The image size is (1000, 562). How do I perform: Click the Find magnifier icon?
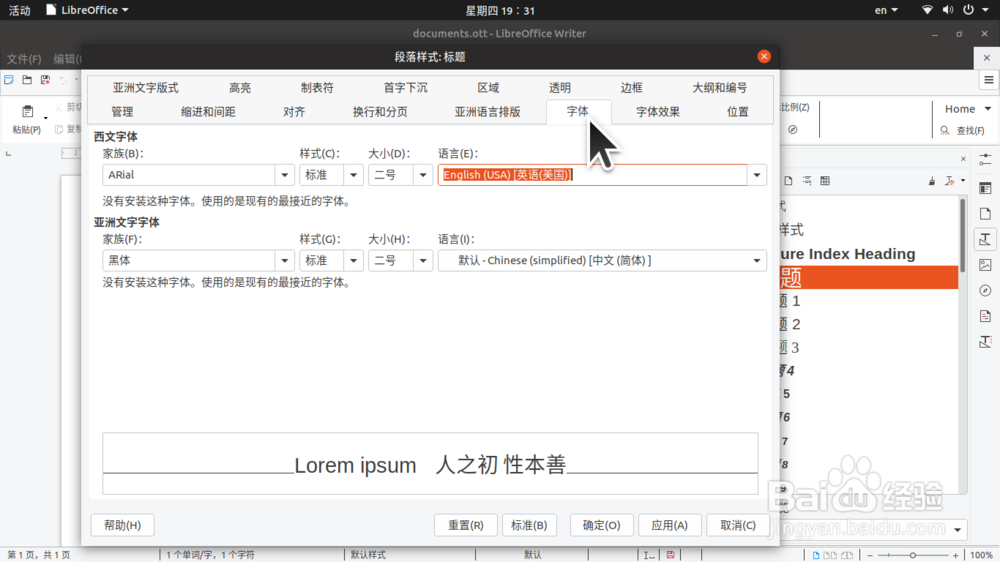tap(945, 130)
